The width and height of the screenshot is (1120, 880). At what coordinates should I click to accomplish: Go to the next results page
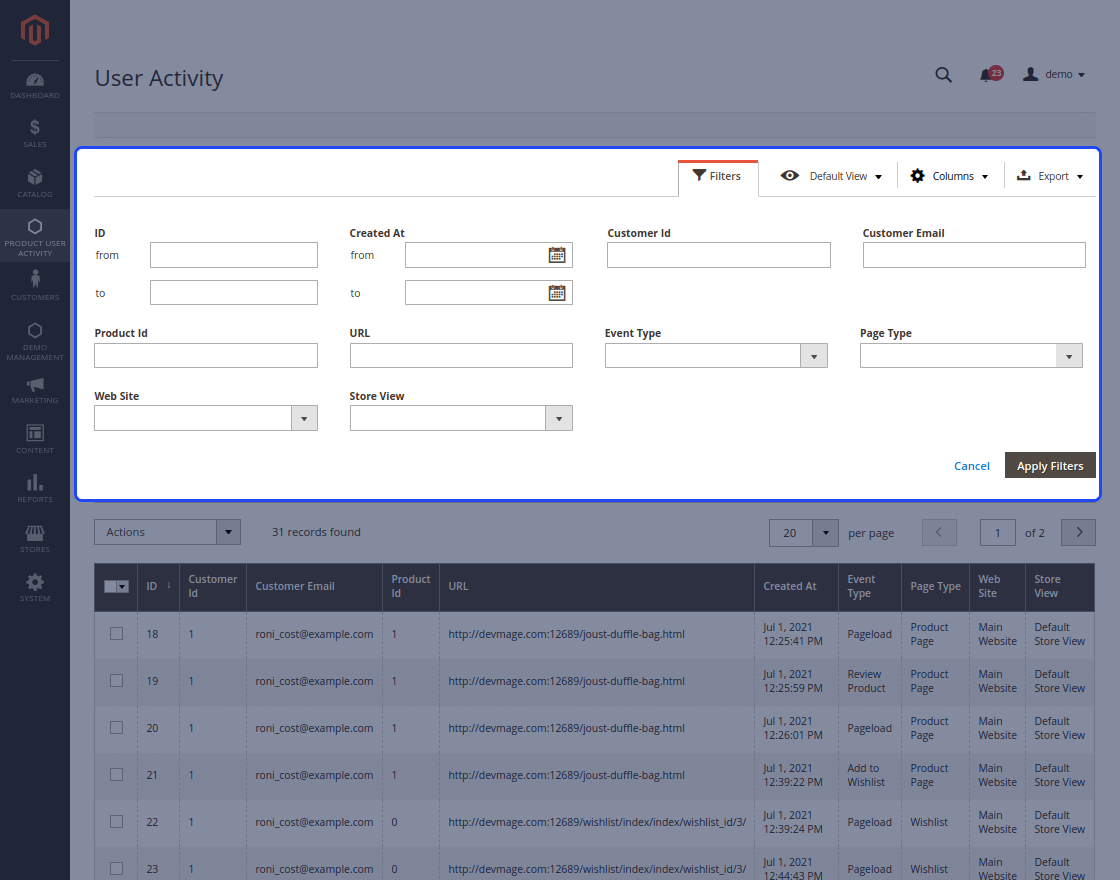click(1079, 532)
